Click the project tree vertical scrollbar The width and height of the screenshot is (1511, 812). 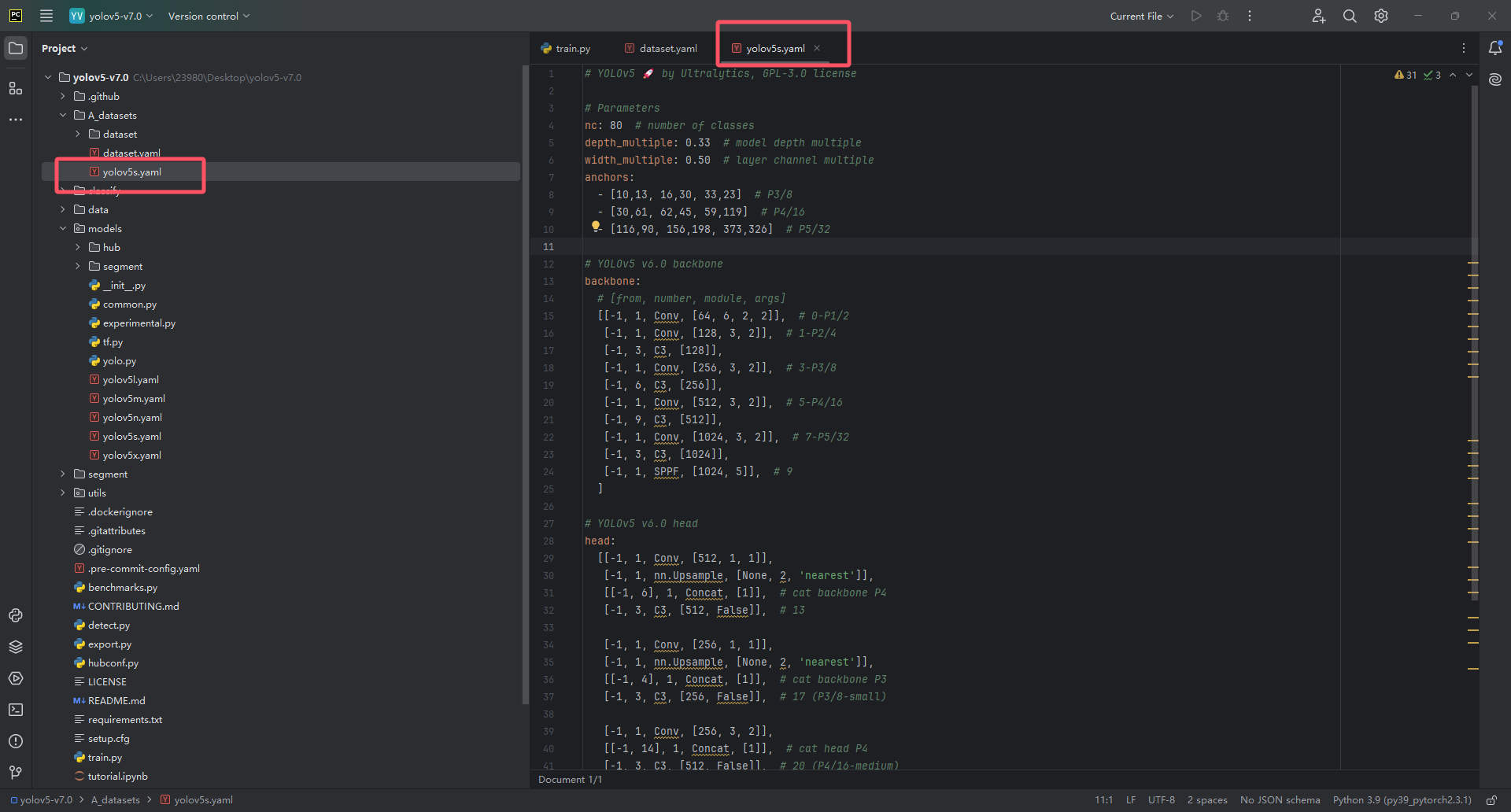525,386
